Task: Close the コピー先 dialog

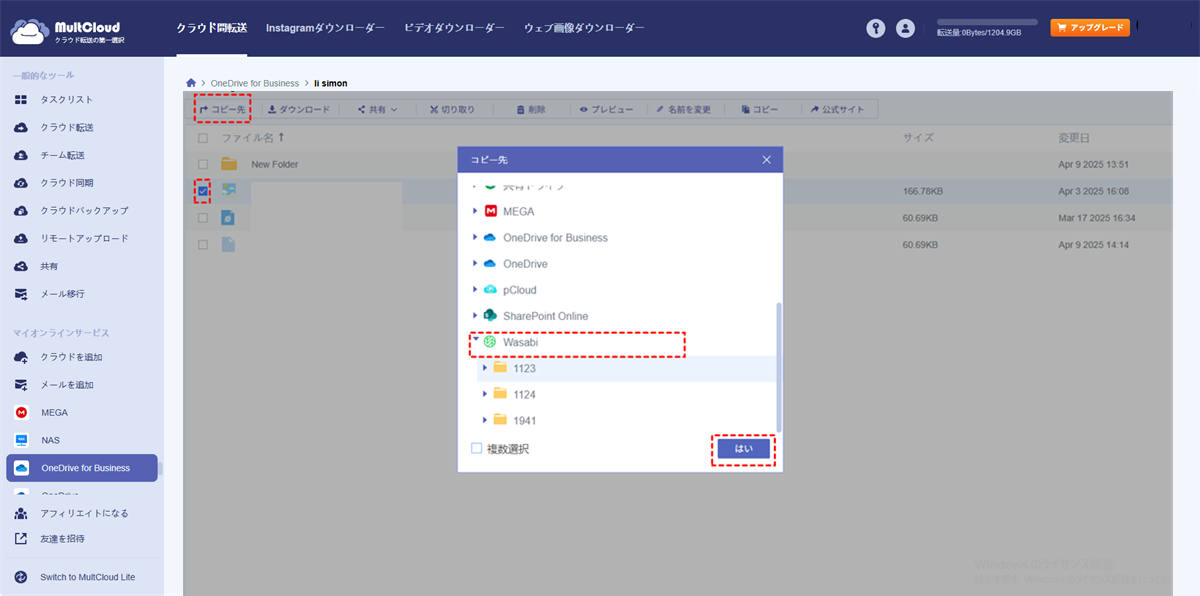Action: [767, 160]
